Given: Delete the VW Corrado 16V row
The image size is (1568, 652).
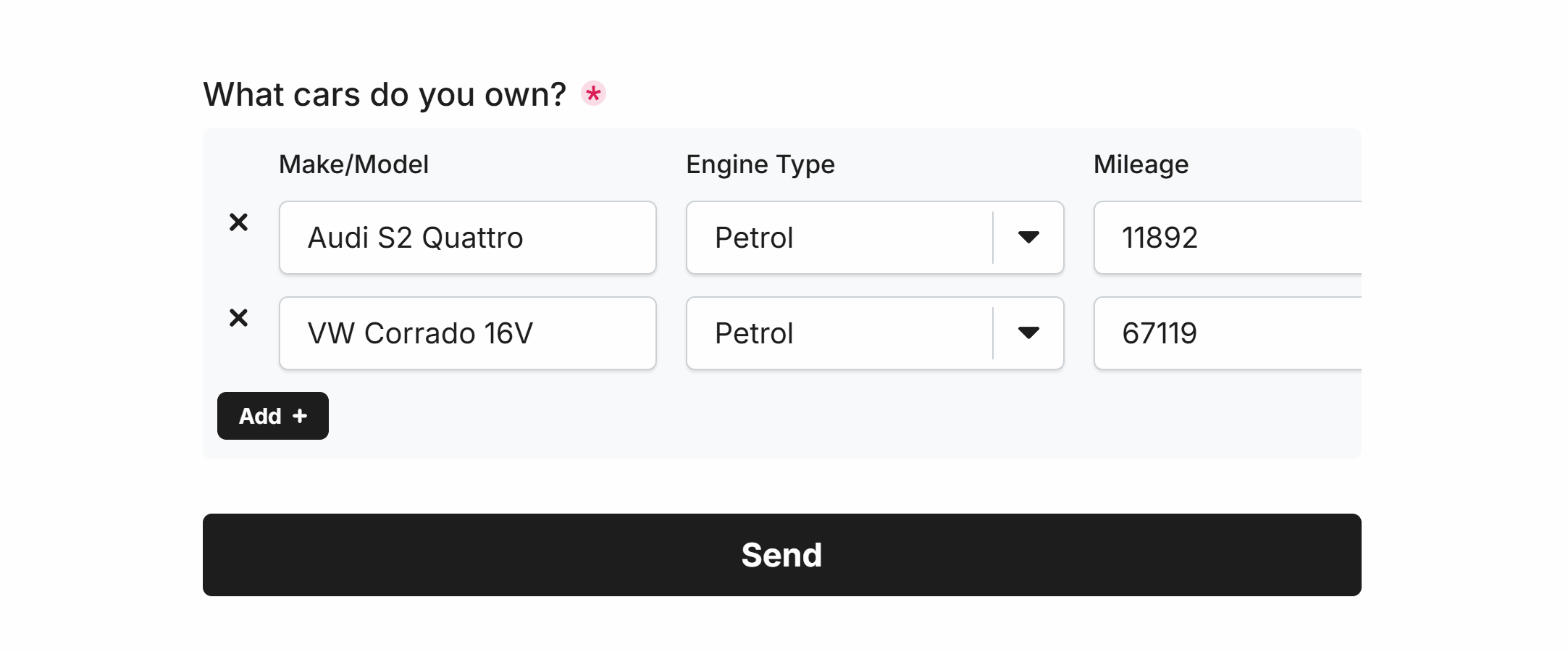Looking at the screenshot, I should point(238,318).
